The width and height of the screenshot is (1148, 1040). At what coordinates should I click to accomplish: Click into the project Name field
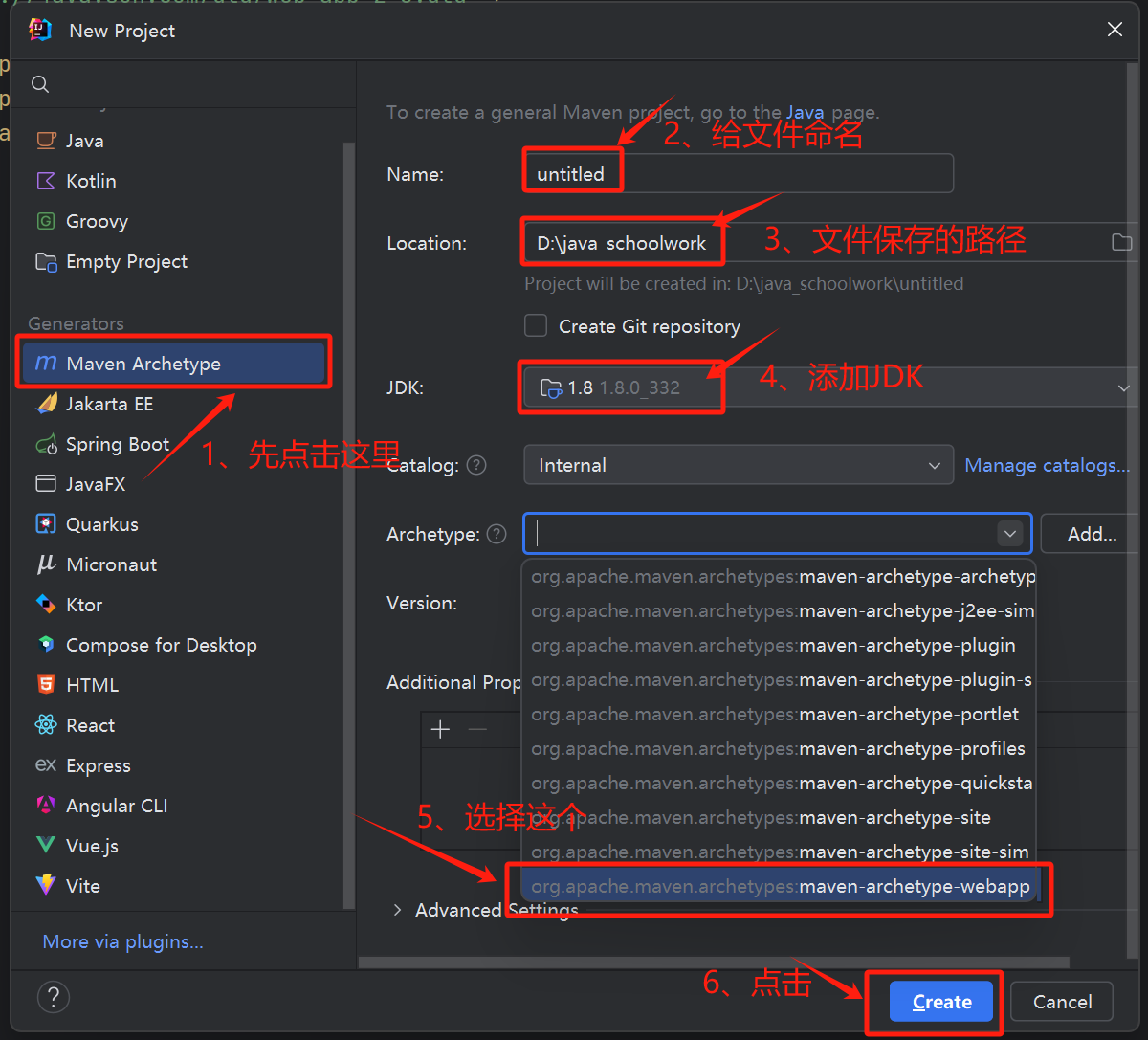(x=739, y=173)
